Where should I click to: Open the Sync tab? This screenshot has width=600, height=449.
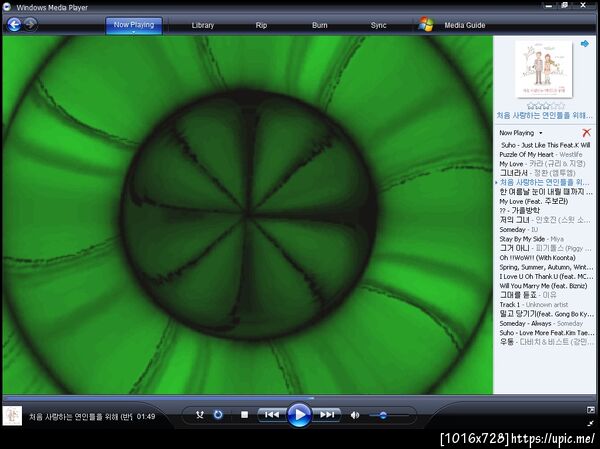[378, 25]
